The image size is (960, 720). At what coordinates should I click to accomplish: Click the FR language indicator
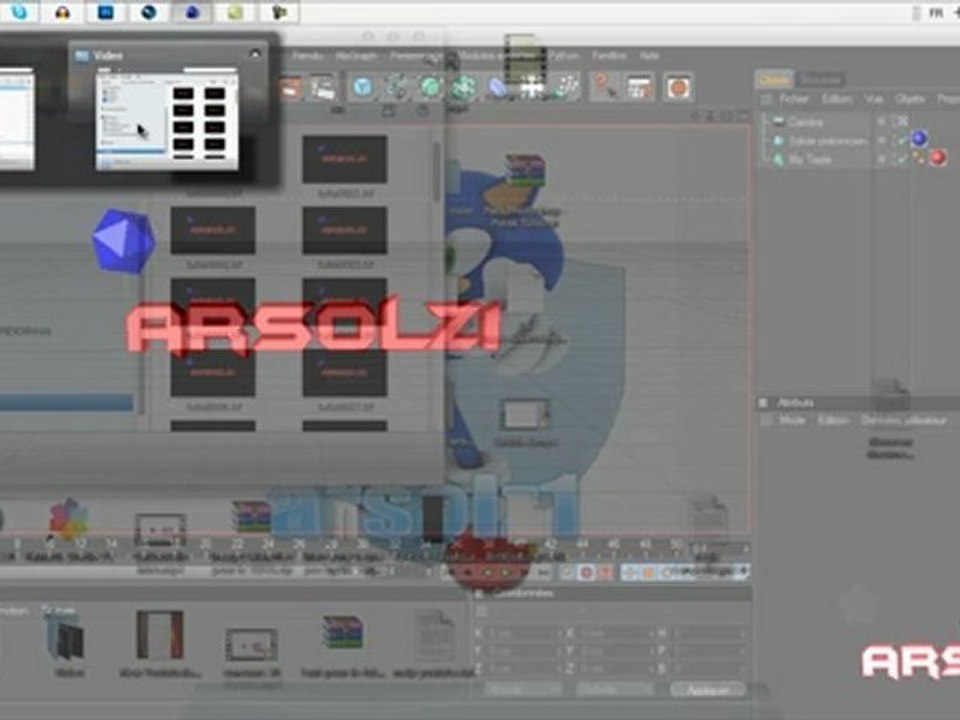[936, 12]
